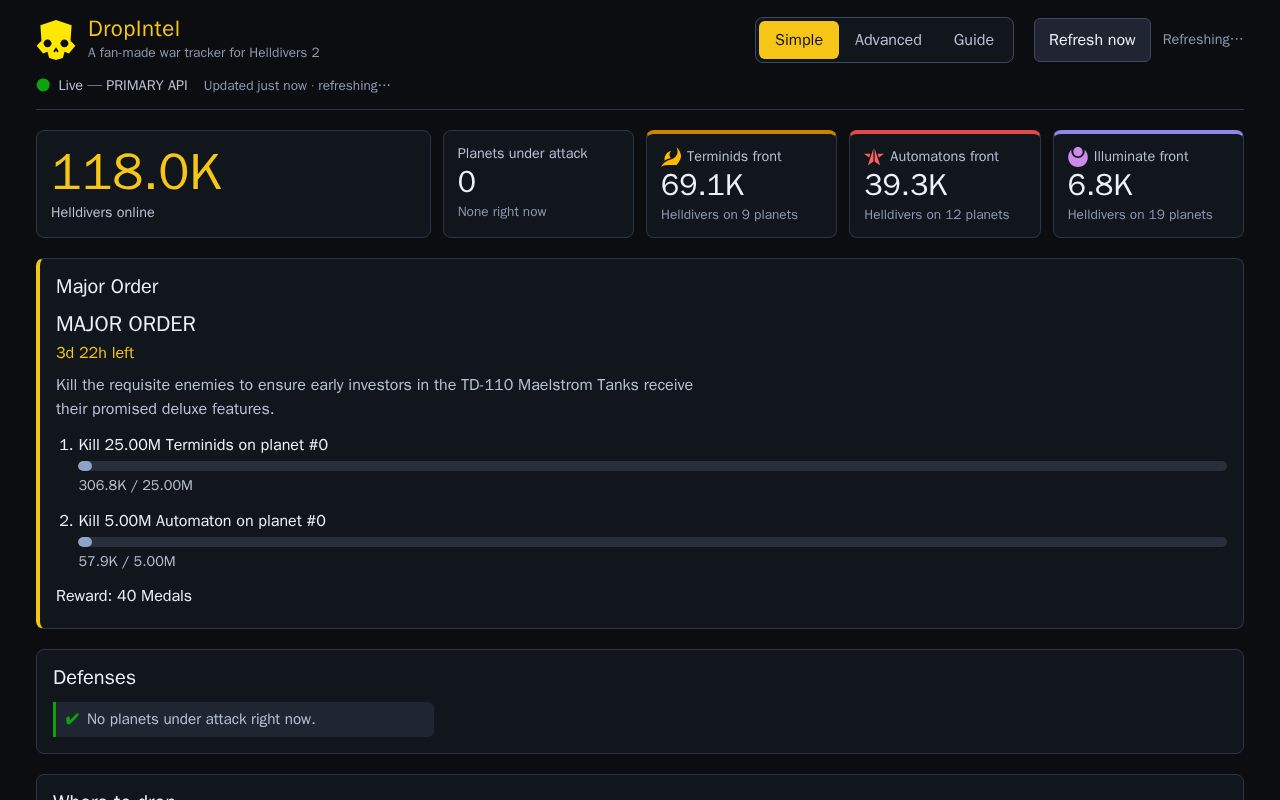Image resolution: width=1280 pixels, height=800 pixels.
Task: Click the Defenses section heading
Action: point(94,677)
